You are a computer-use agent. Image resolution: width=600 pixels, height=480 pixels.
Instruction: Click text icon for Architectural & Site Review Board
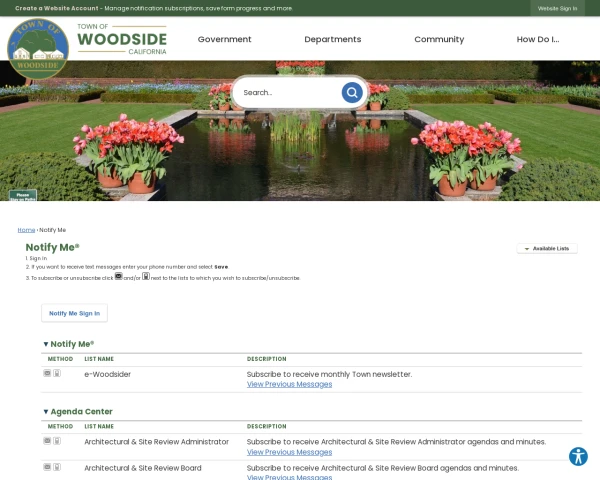[57, 467]
